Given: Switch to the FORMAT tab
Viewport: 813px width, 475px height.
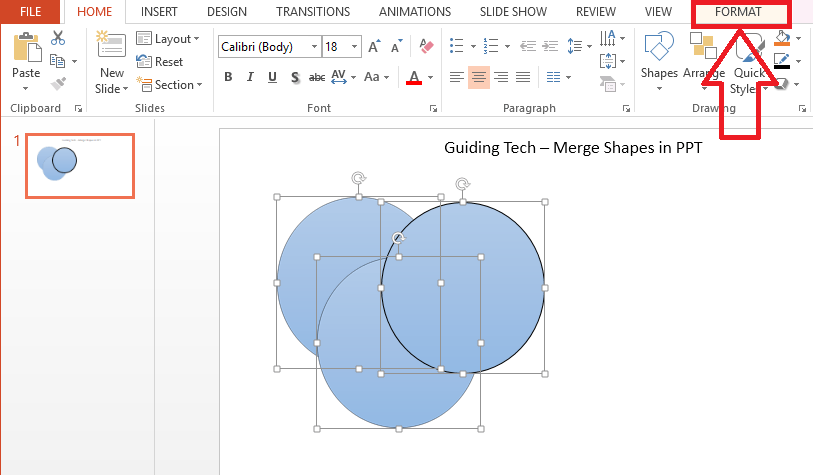Looking at the screenshot, I should pos(738,12).
